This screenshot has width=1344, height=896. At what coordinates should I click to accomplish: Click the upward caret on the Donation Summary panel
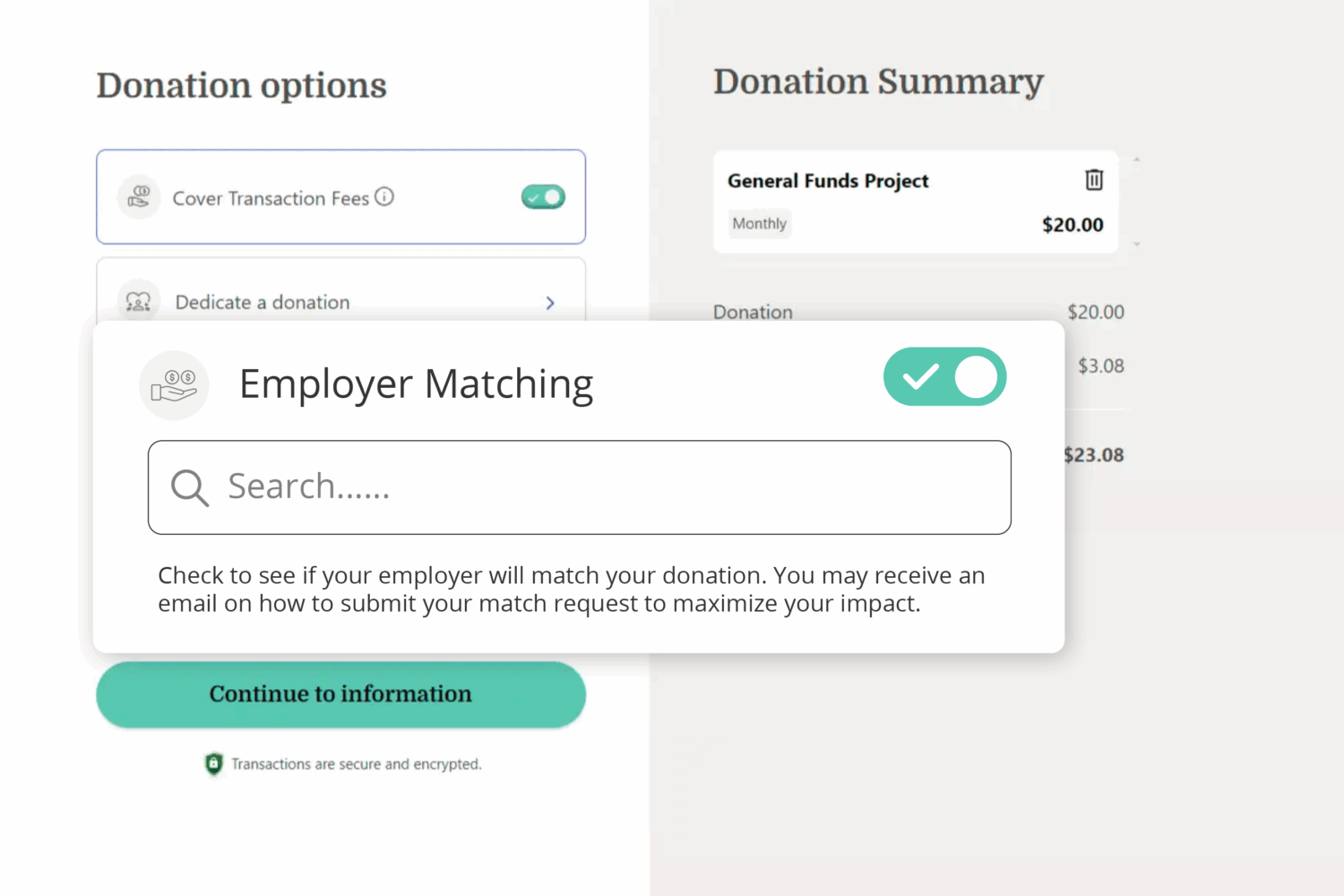pos(1136,158)
